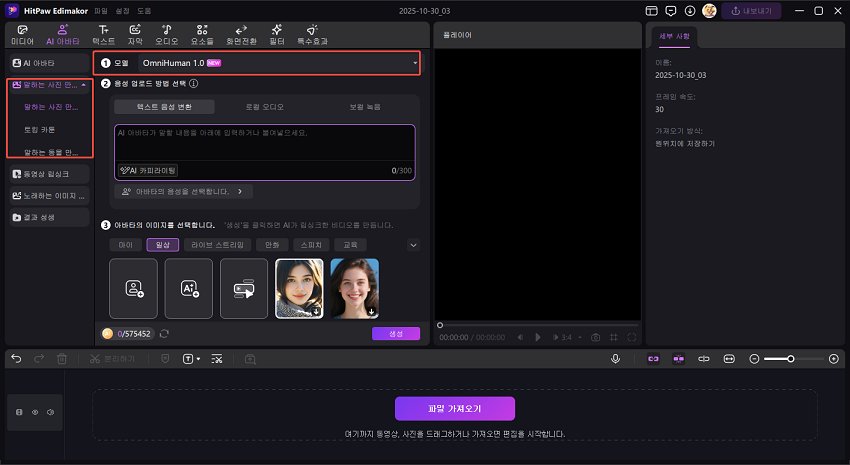Open the 결과 생성 sidebar item
Image resolution: width=850 pixels, height=465 pixels.
[x=49, y=217]
